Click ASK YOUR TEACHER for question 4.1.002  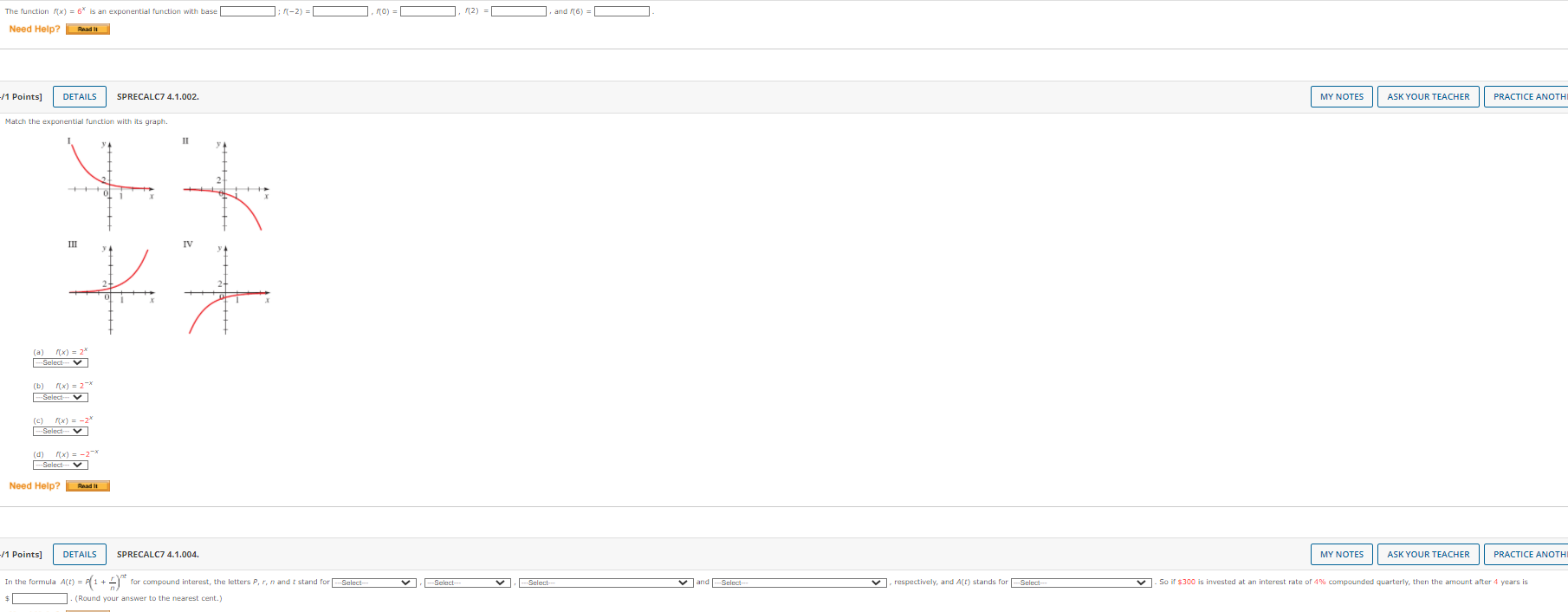pyautogui.click(x=1428, y=97)
